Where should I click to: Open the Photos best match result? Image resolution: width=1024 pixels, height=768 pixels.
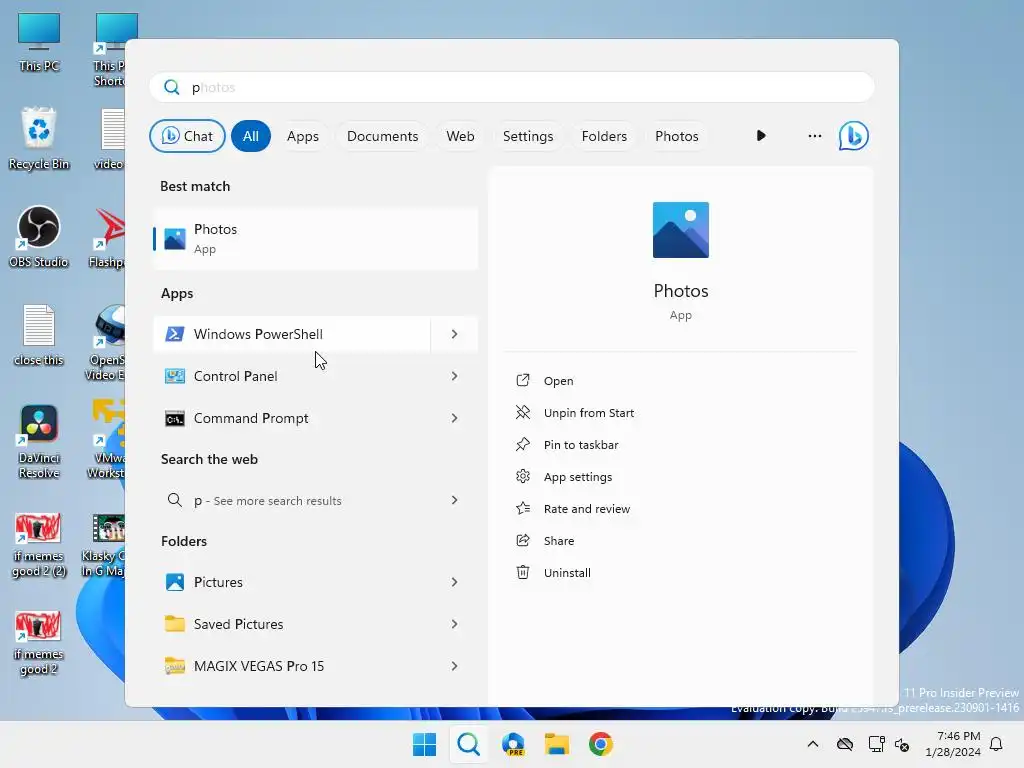[x=315, y=238]
